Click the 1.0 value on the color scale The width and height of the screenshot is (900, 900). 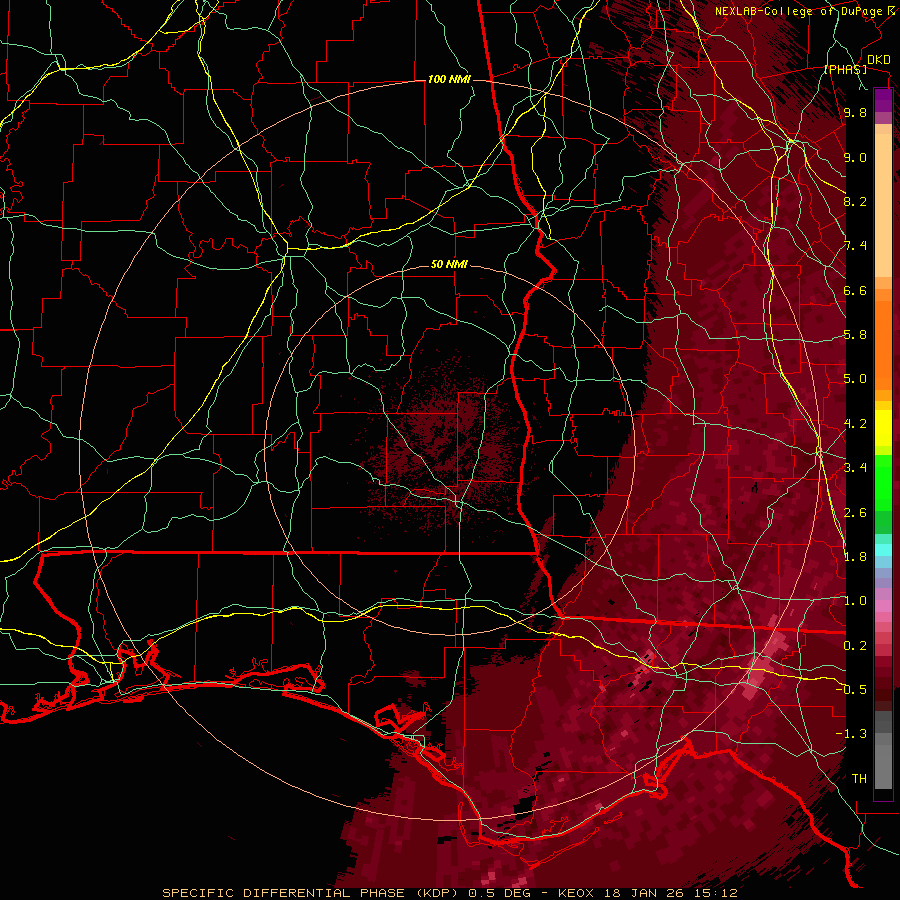click(855, 601)
